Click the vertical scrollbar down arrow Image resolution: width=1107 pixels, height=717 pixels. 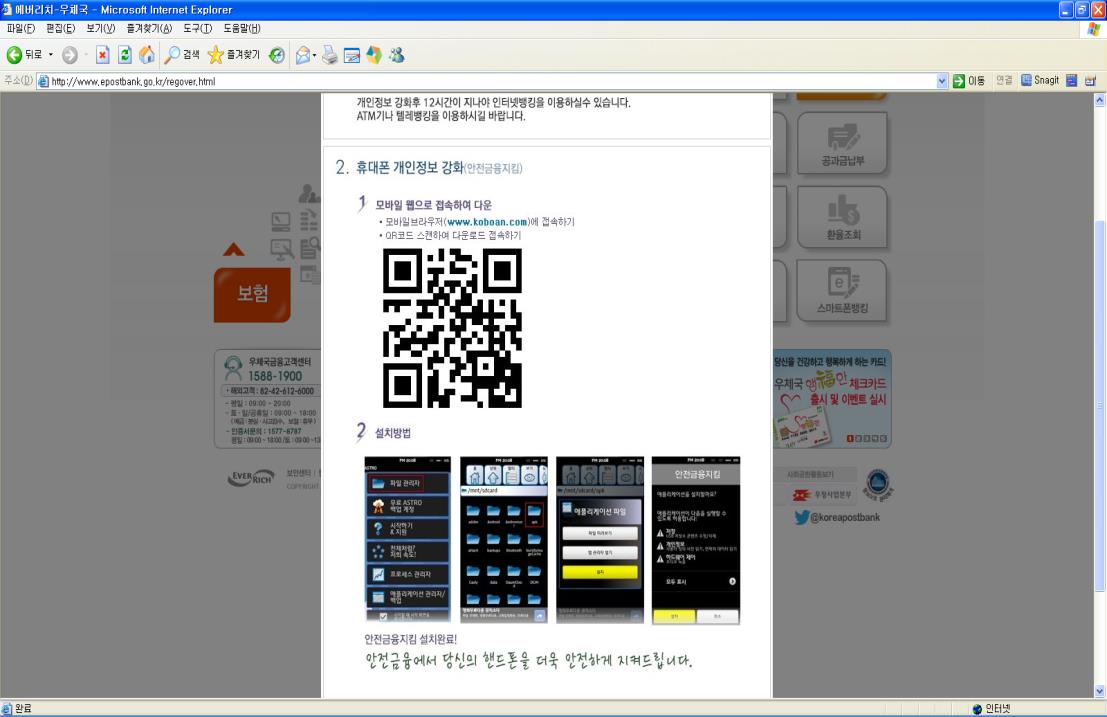tap(1099, 692)
